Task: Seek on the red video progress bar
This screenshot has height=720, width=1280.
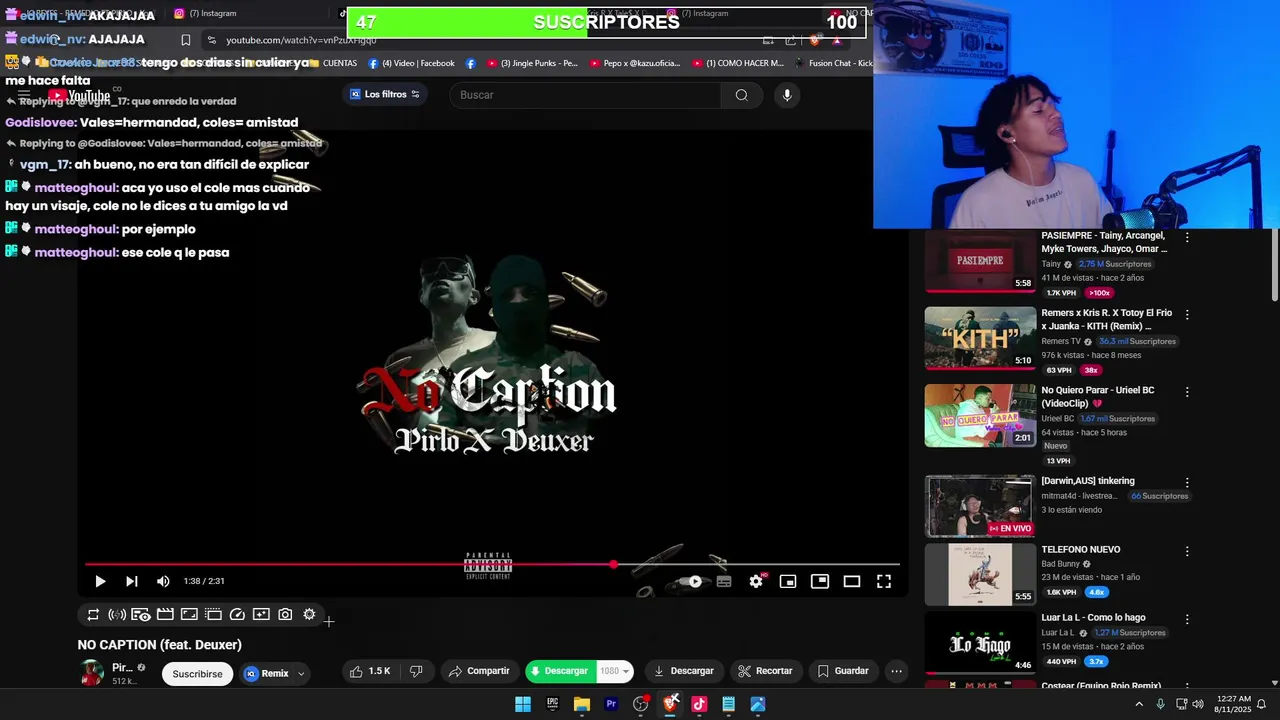Action: tap(492, 564)
